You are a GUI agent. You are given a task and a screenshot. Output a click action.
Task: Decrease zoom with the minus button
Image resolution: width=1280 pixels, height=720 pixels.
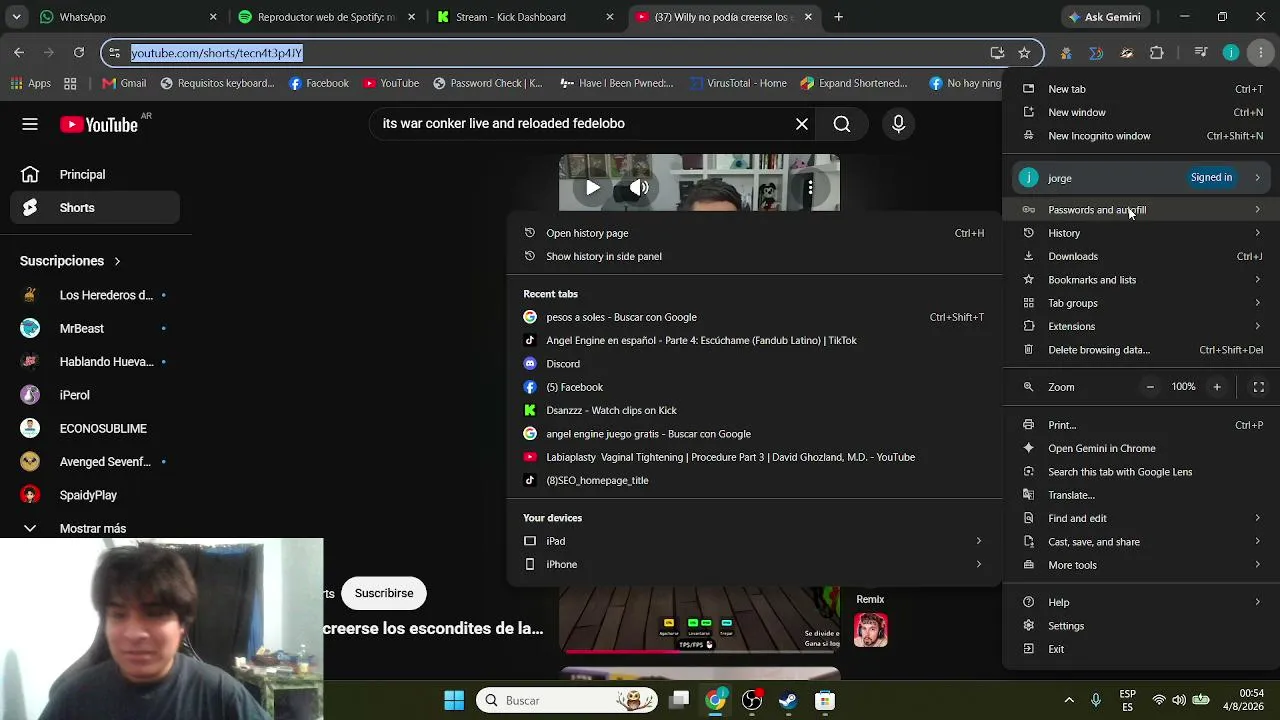[1150, 387]
